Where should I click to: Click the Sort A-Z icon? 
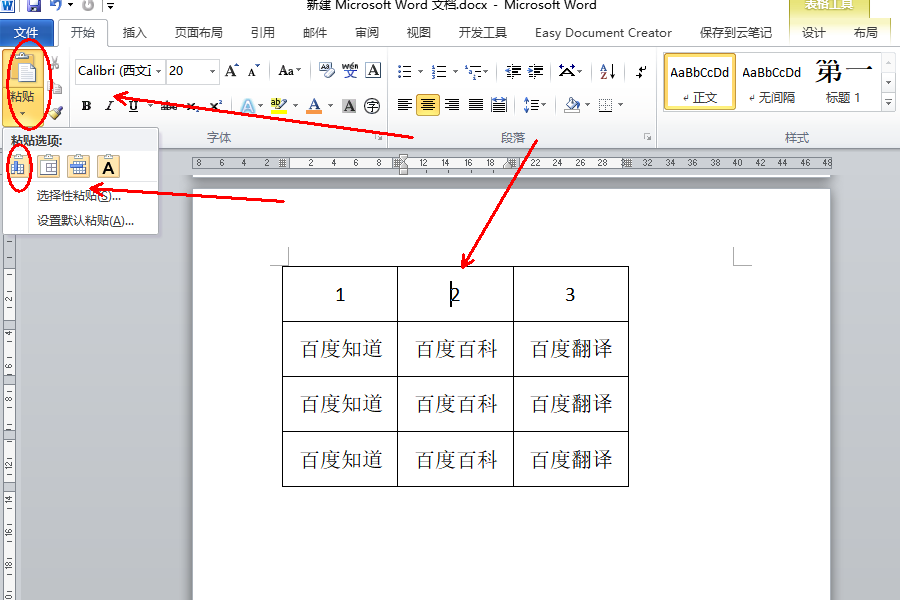[607, 71]
